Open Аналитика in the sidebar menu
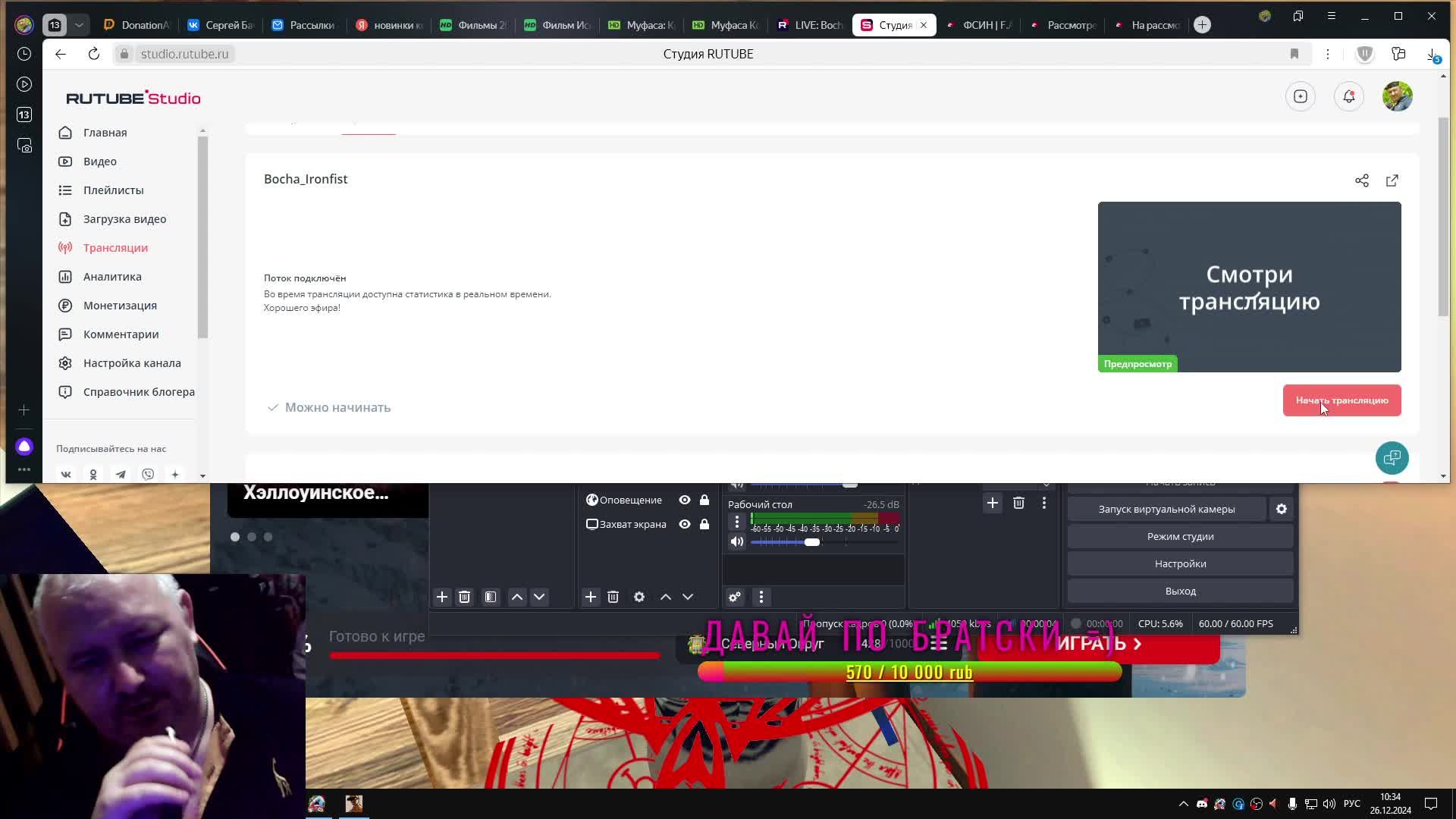Viewport: 1456px width, 819px height. coord(112,277)
